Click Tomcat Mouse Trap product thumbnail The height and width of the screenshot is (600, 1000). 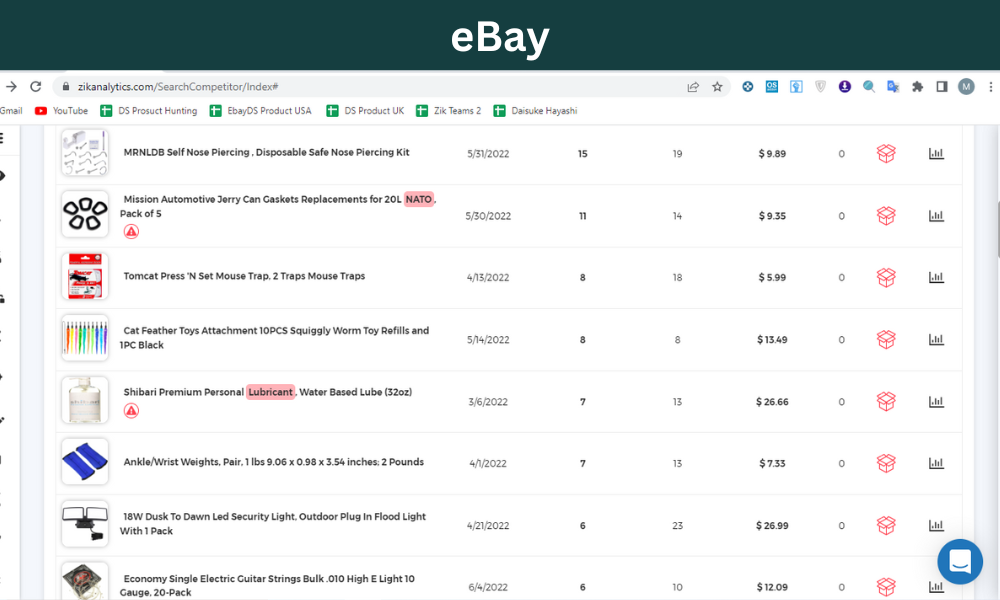pos(85,276)
